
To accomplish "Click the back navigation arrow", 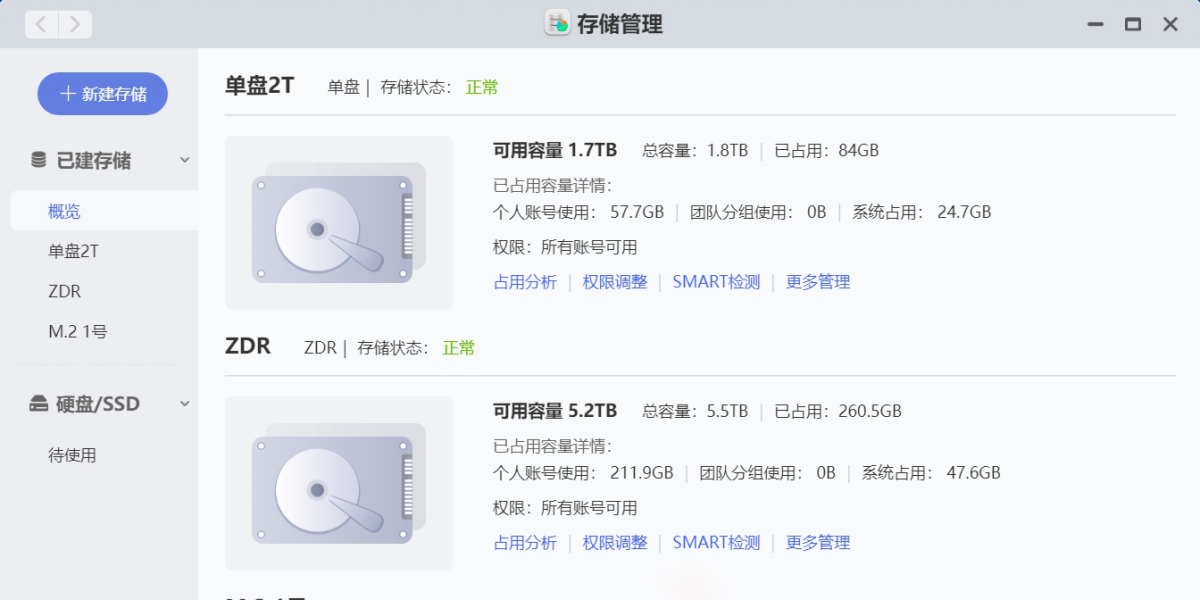I will (41, 24).
